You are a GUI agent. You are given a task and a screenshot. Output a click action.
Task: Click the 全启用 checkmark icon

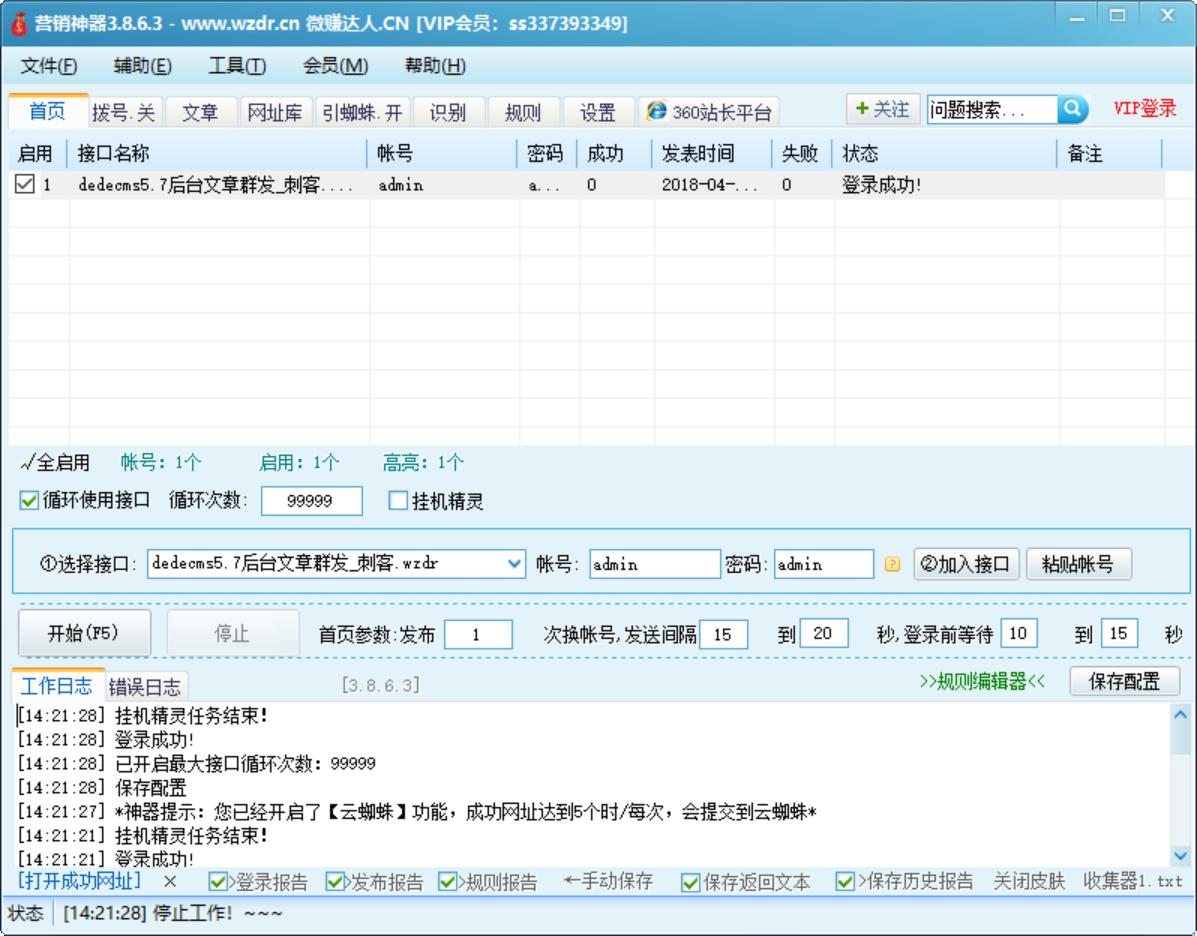(x=26, y=463)
